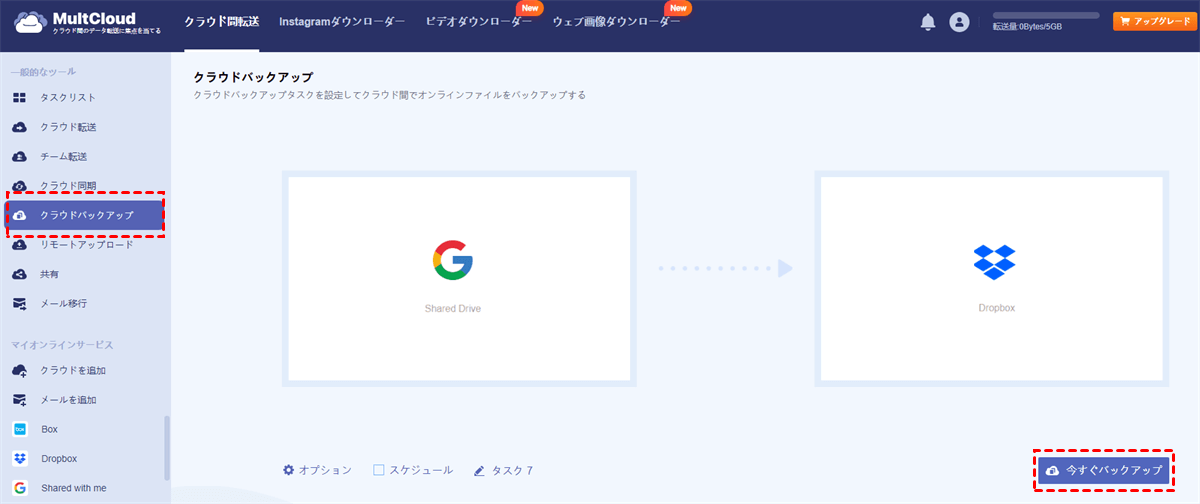This screenshot has height=504, width=1200.
Task: Click the クラウドを追加 plus-cloud icon
Action: point(19,370)
